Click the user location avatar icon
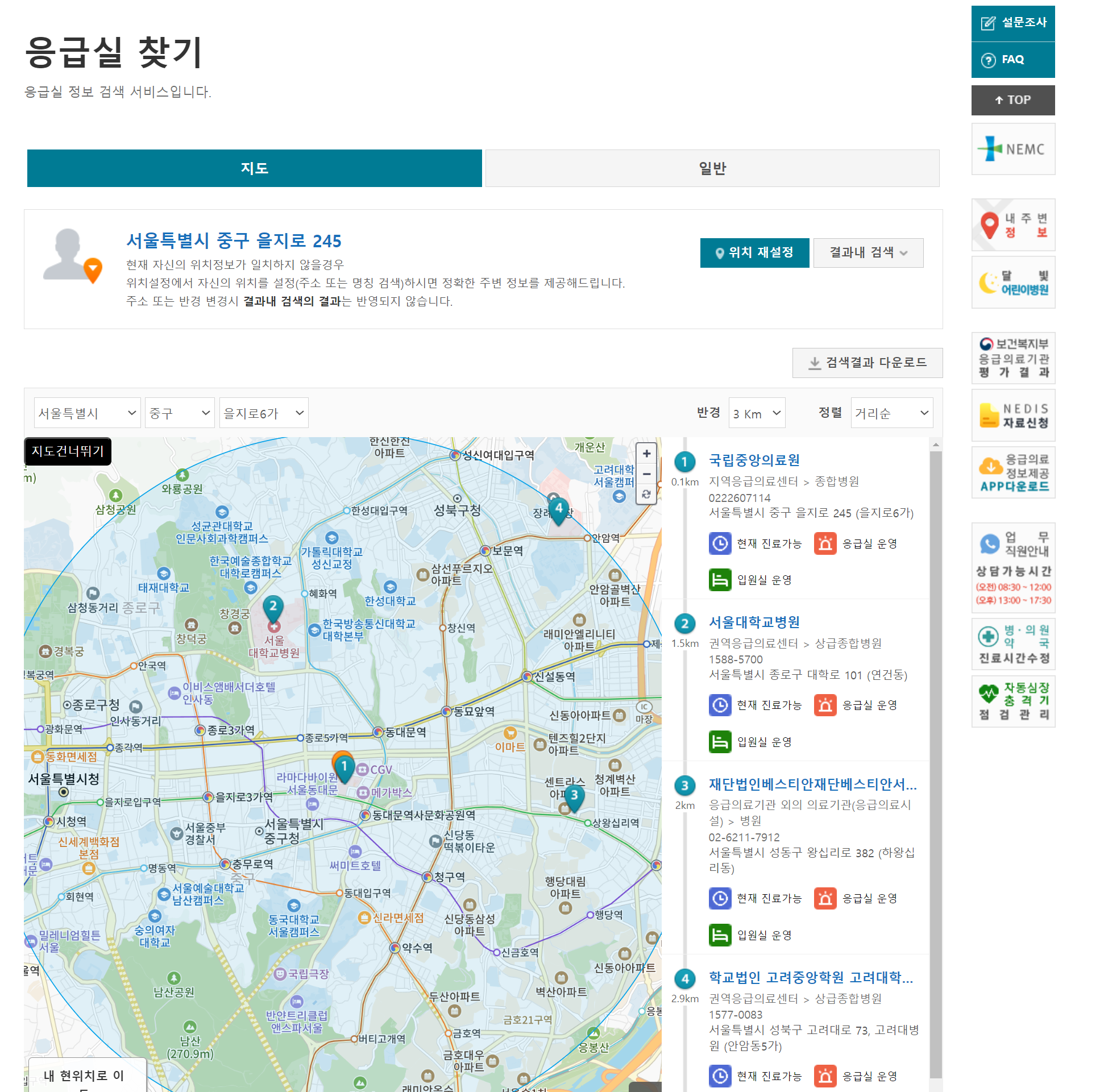Viewport: 1104px width, 1092px height. coord(72,256)
